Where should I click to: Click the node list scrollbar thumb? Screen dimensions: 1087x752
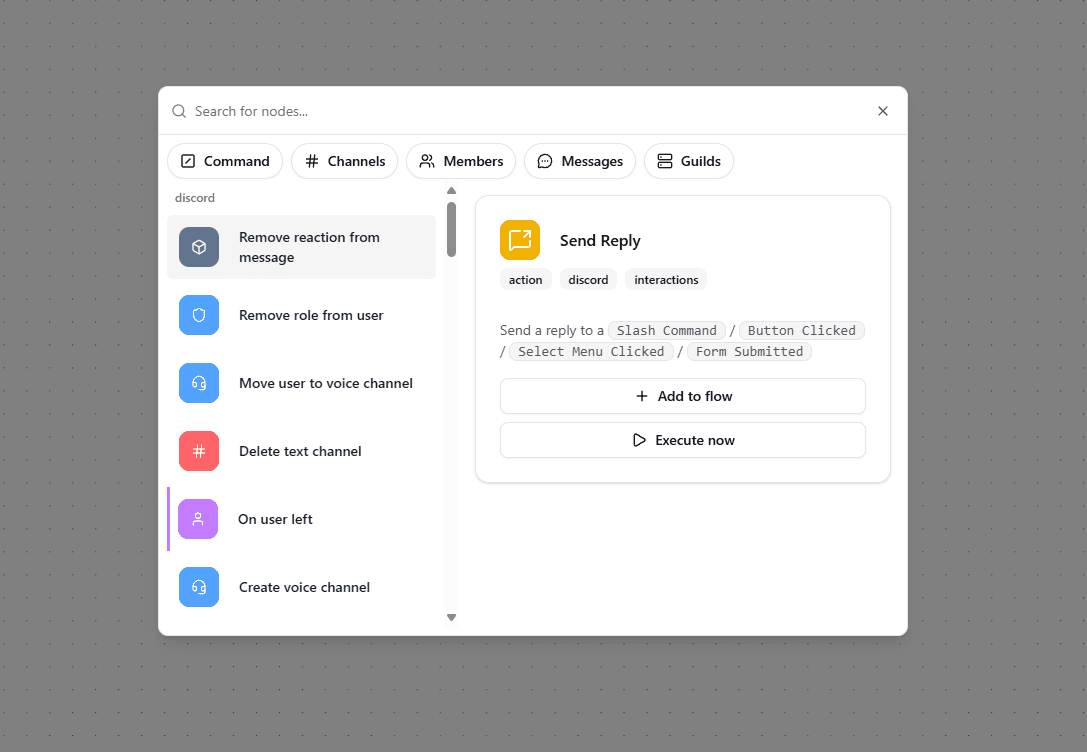[451, 229]
